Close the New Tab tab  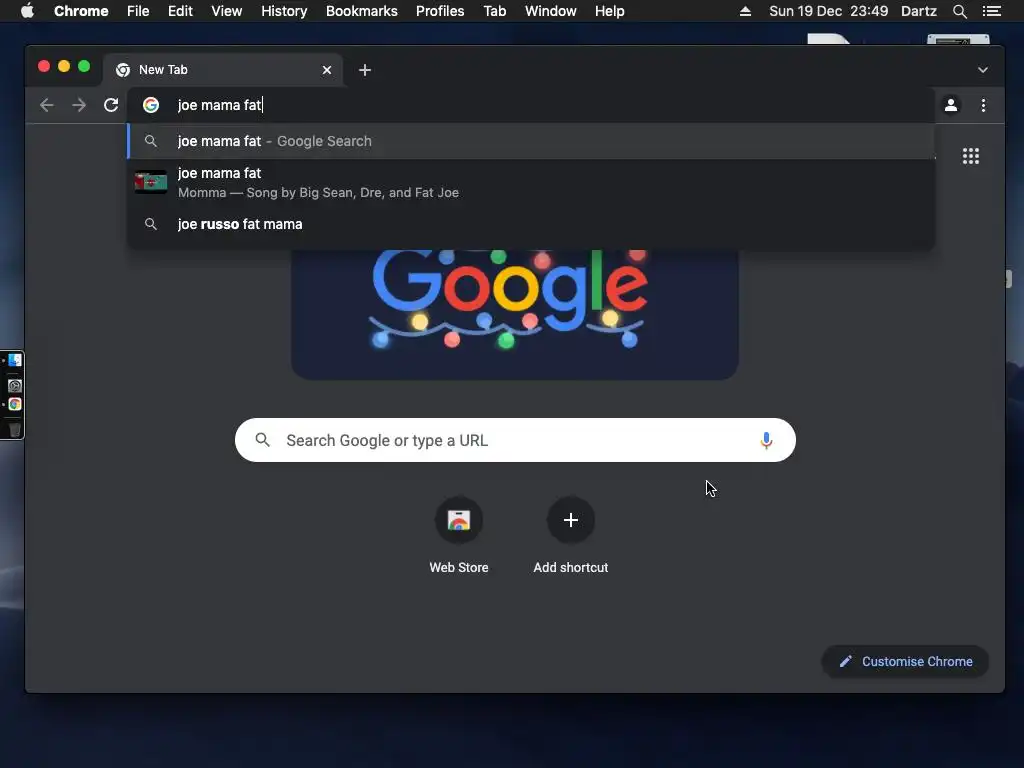327,70
